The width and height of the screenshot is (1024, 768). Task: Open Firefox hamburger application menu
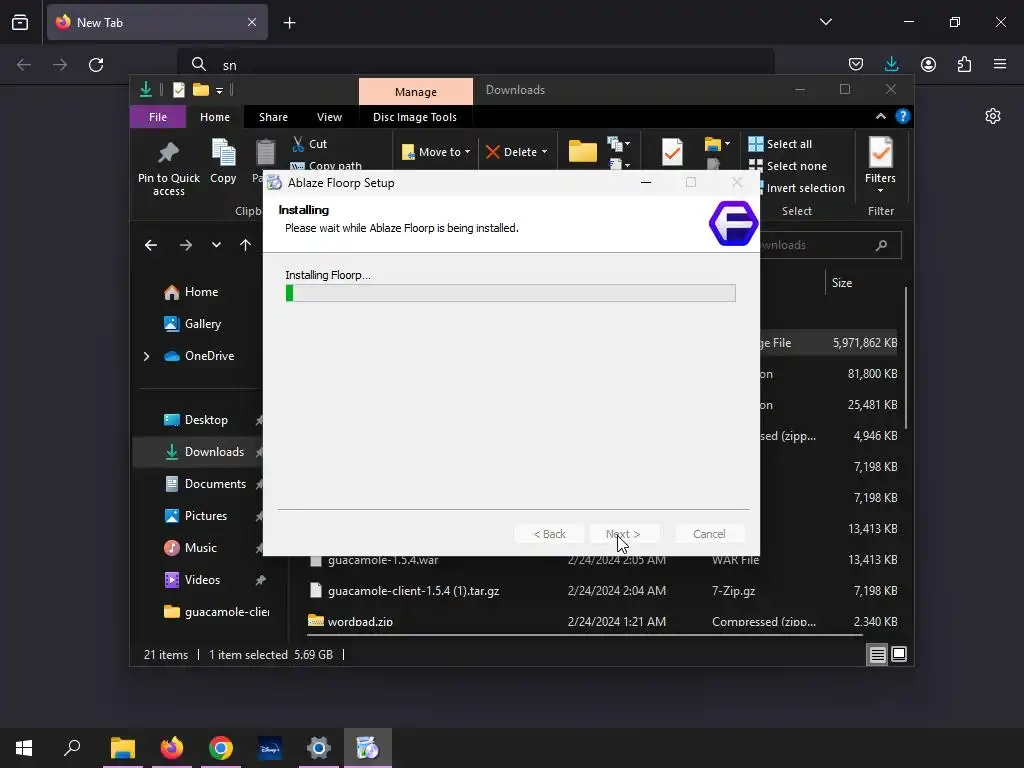(x=1000, y=64)
